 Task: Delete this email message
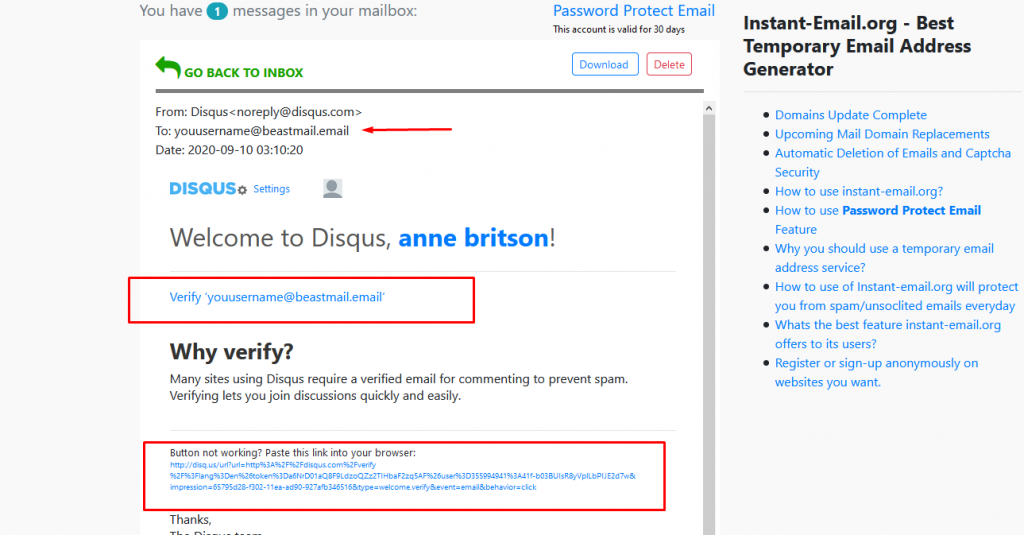pos(669,64)
